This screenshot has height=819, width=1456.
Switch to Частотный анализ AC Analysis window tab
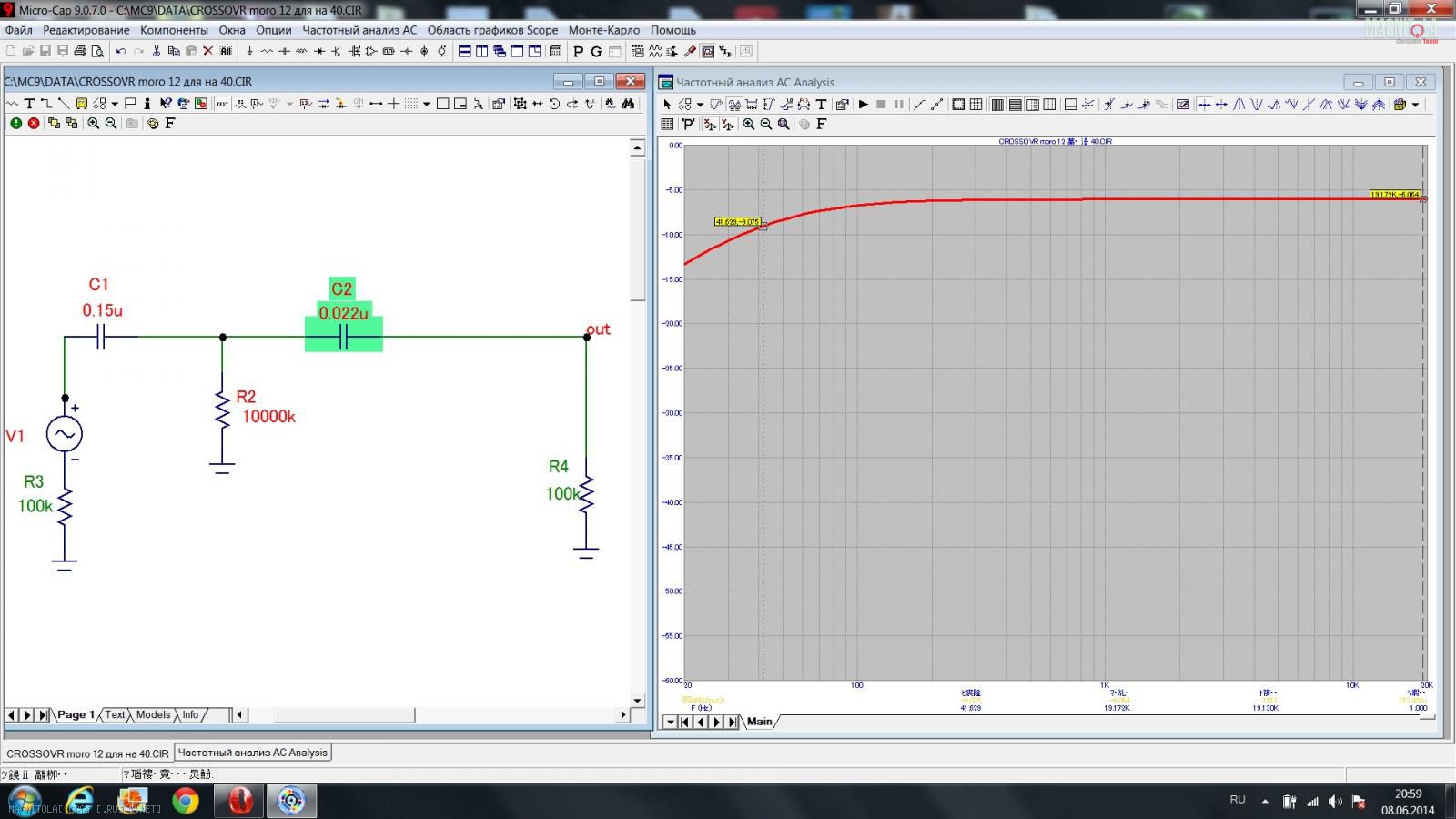(252, 753)
